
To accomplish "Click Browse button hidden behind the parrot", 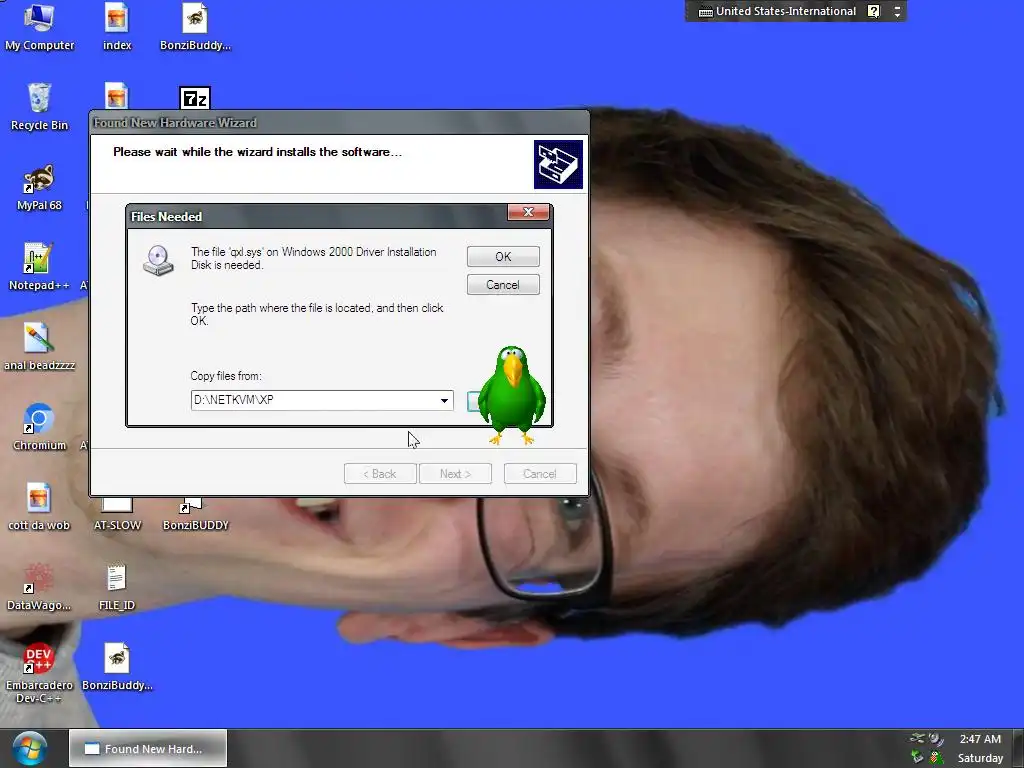I will pyautogui.click(x=473, y=401).
